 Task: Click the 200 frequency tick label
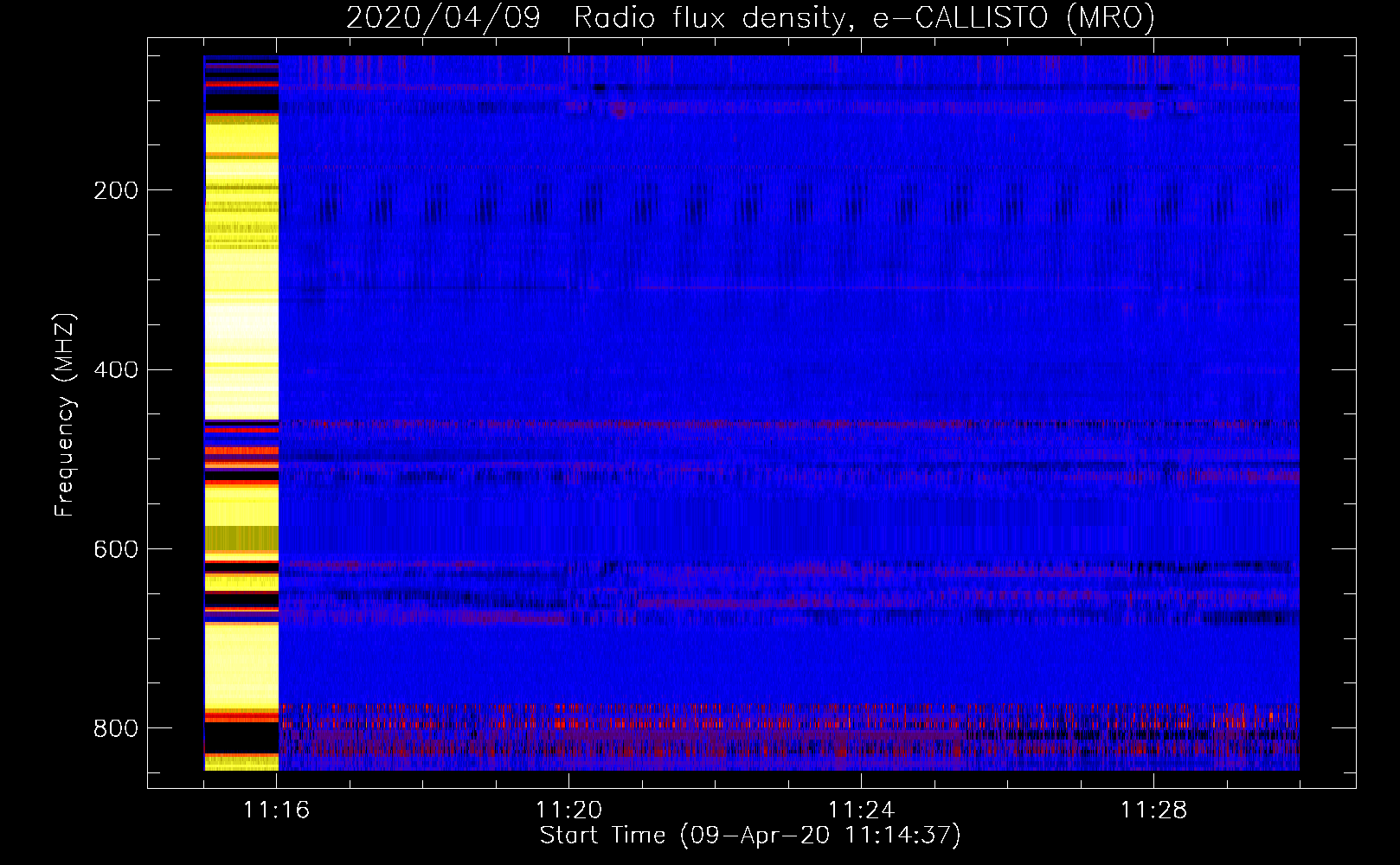coord(116,190)
